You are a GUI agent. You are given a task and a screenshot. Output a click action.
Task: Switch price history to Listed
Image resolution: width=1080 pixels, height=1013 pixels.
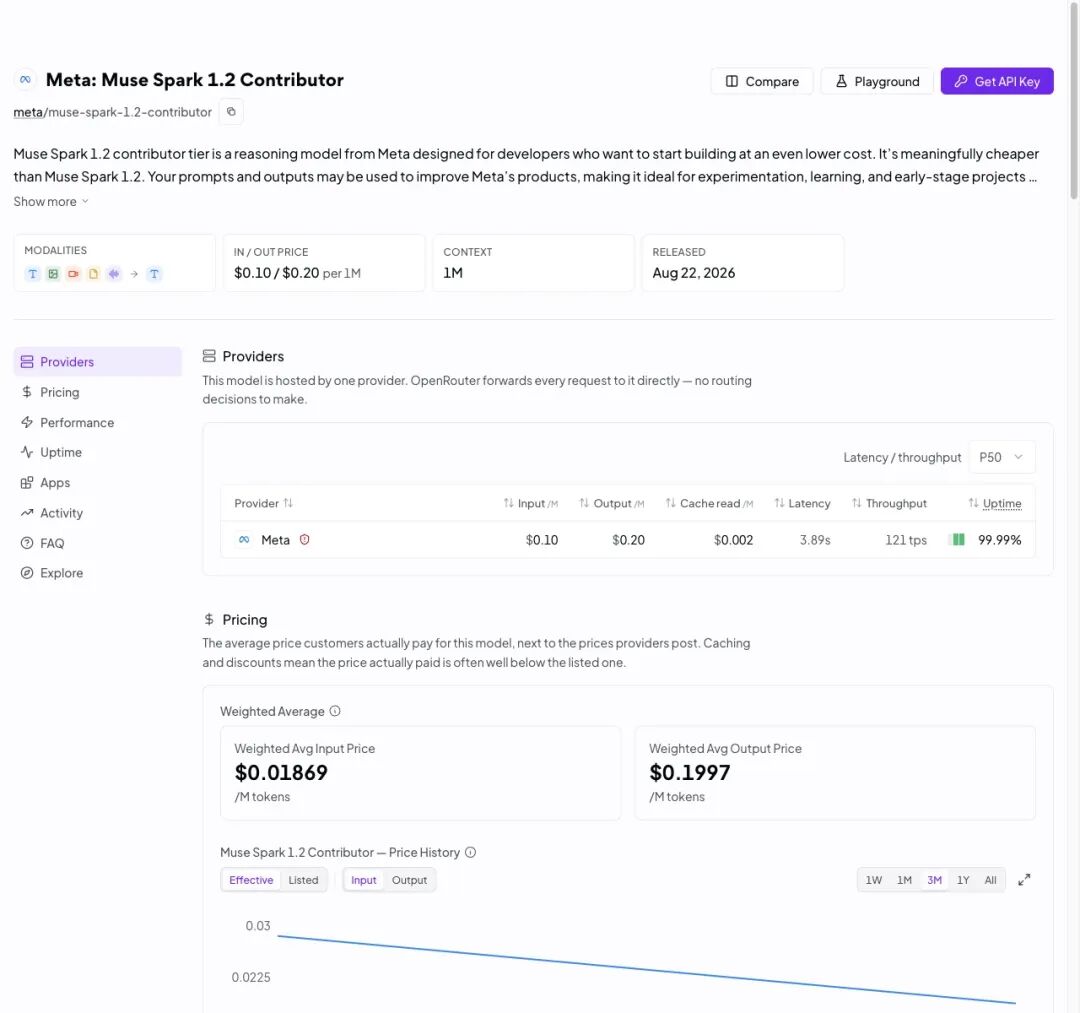(x=303, y=880)
